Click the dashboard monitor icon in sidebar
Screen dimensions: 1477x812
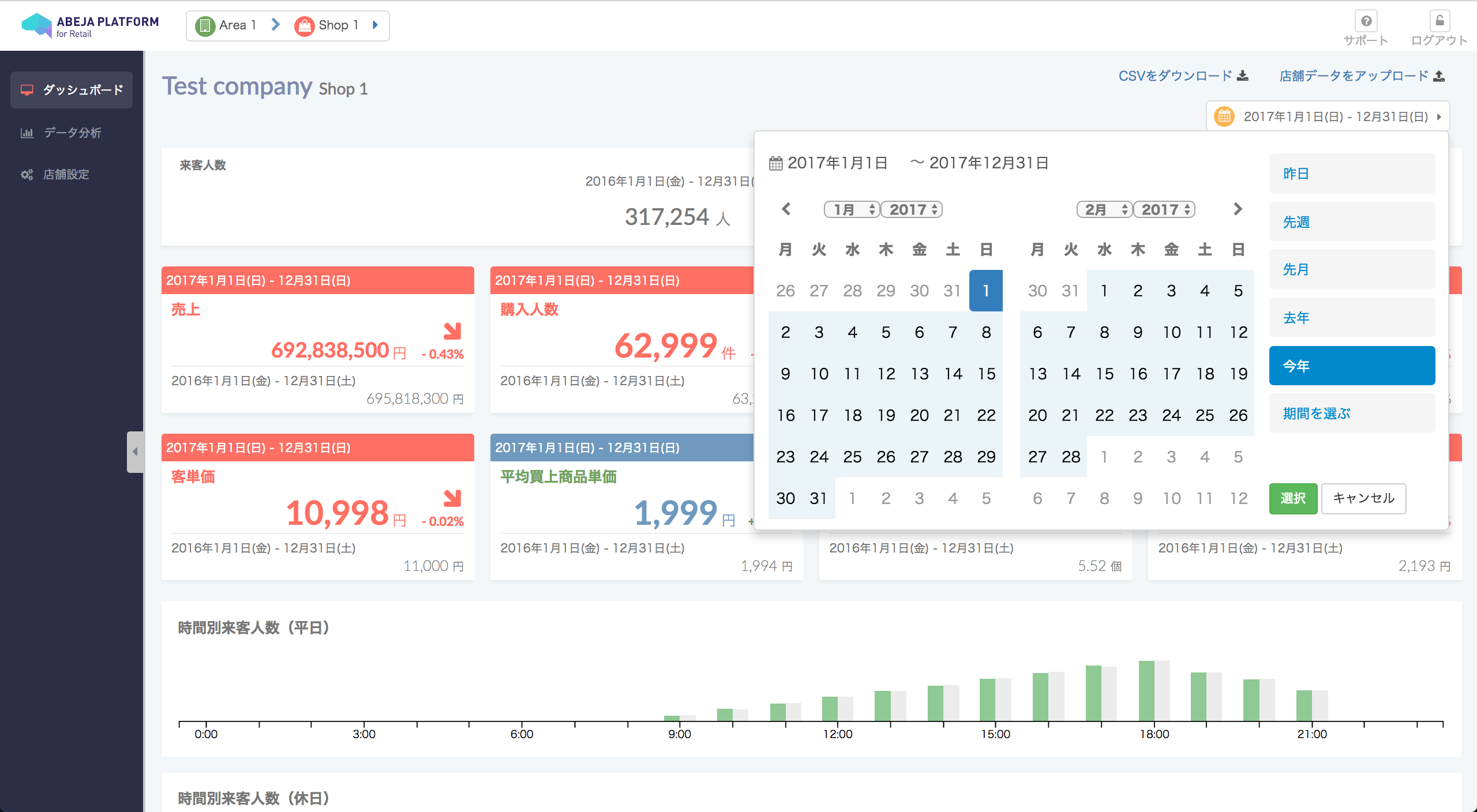tap(27, 90)
